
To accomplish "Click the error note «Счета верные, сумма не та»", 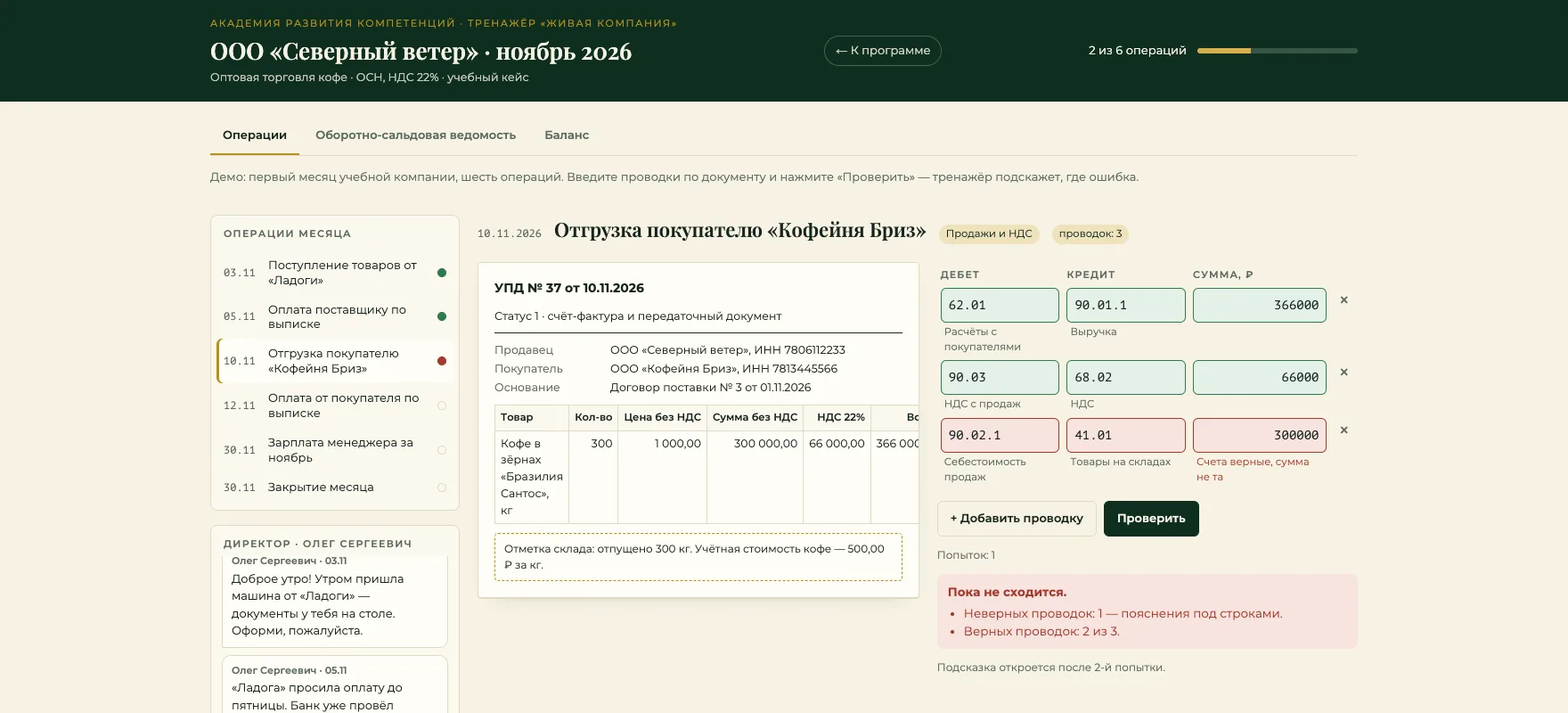I will (1253, 469).
